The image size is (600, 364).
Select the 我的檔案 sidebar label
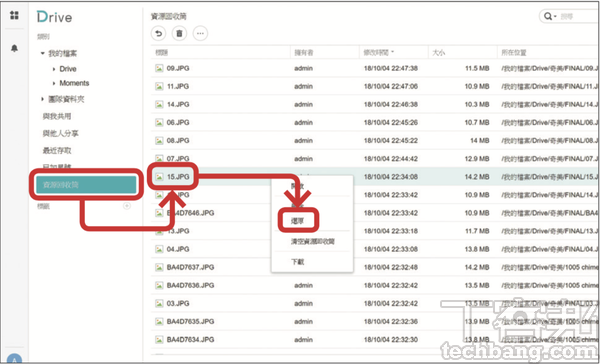coord(62,54)
